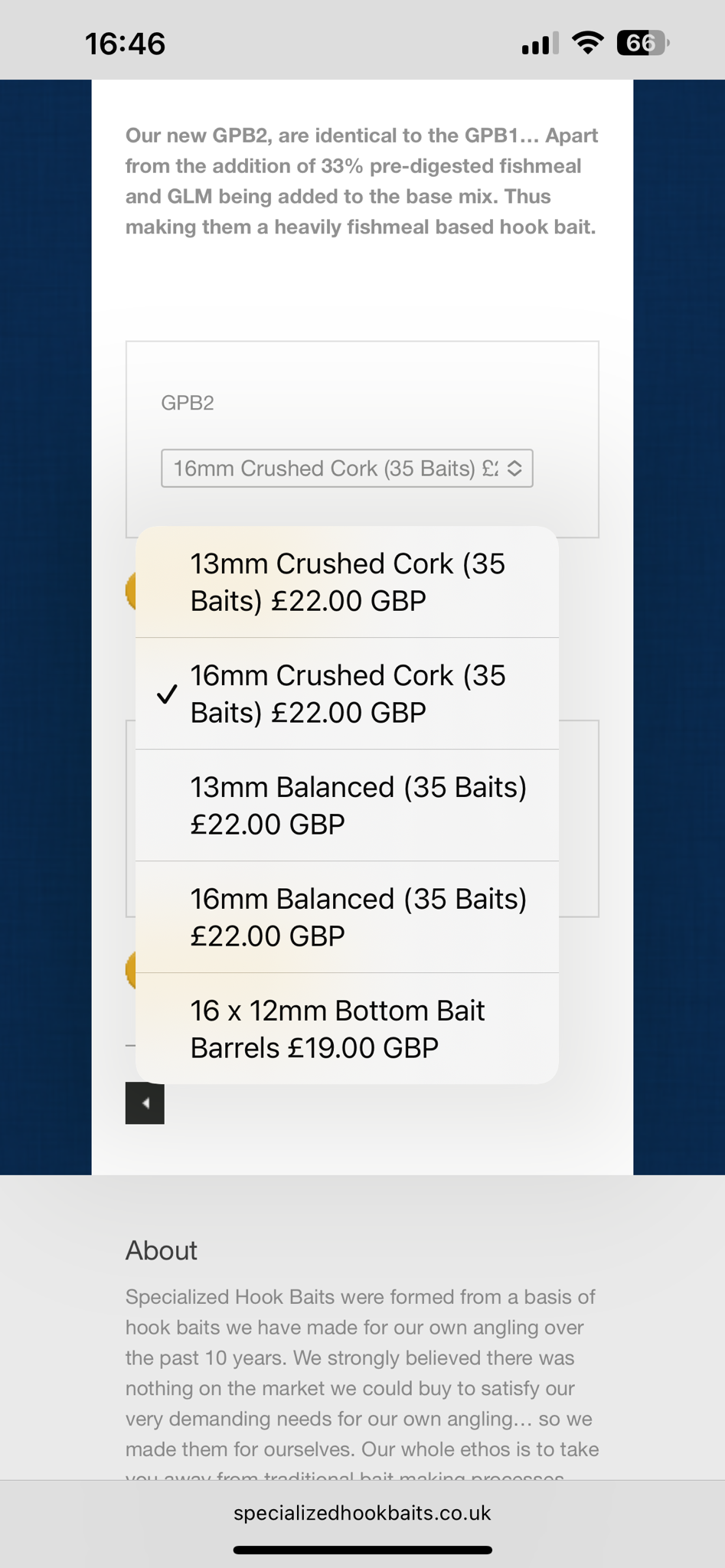This screenshot has width=725, height=1568.
Task: Tap the 16:46 clock in status bar
Action: click(x=125, y=44)
